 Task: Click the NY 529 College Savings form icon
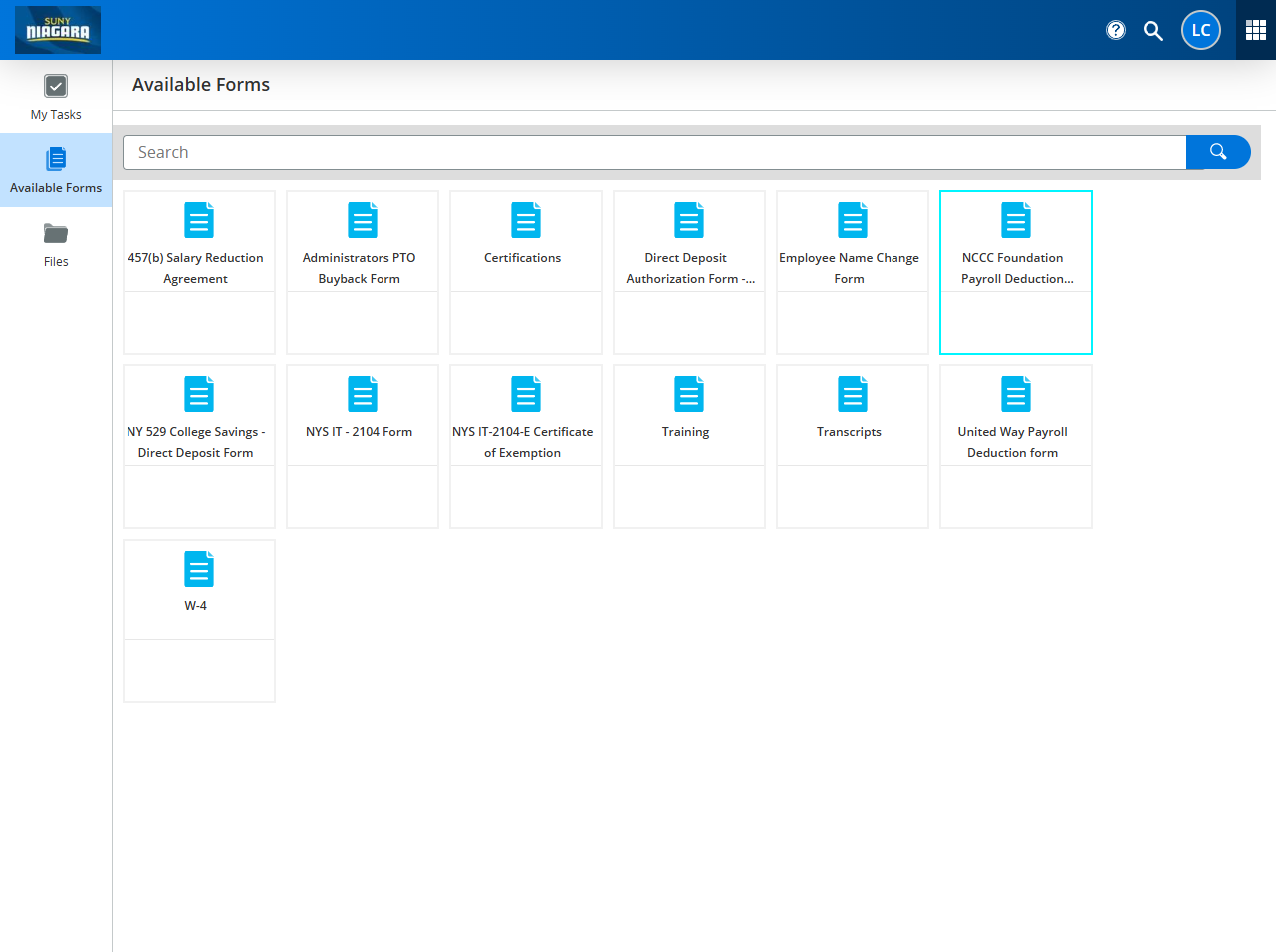pyautogui.click(x=199, y=394)
